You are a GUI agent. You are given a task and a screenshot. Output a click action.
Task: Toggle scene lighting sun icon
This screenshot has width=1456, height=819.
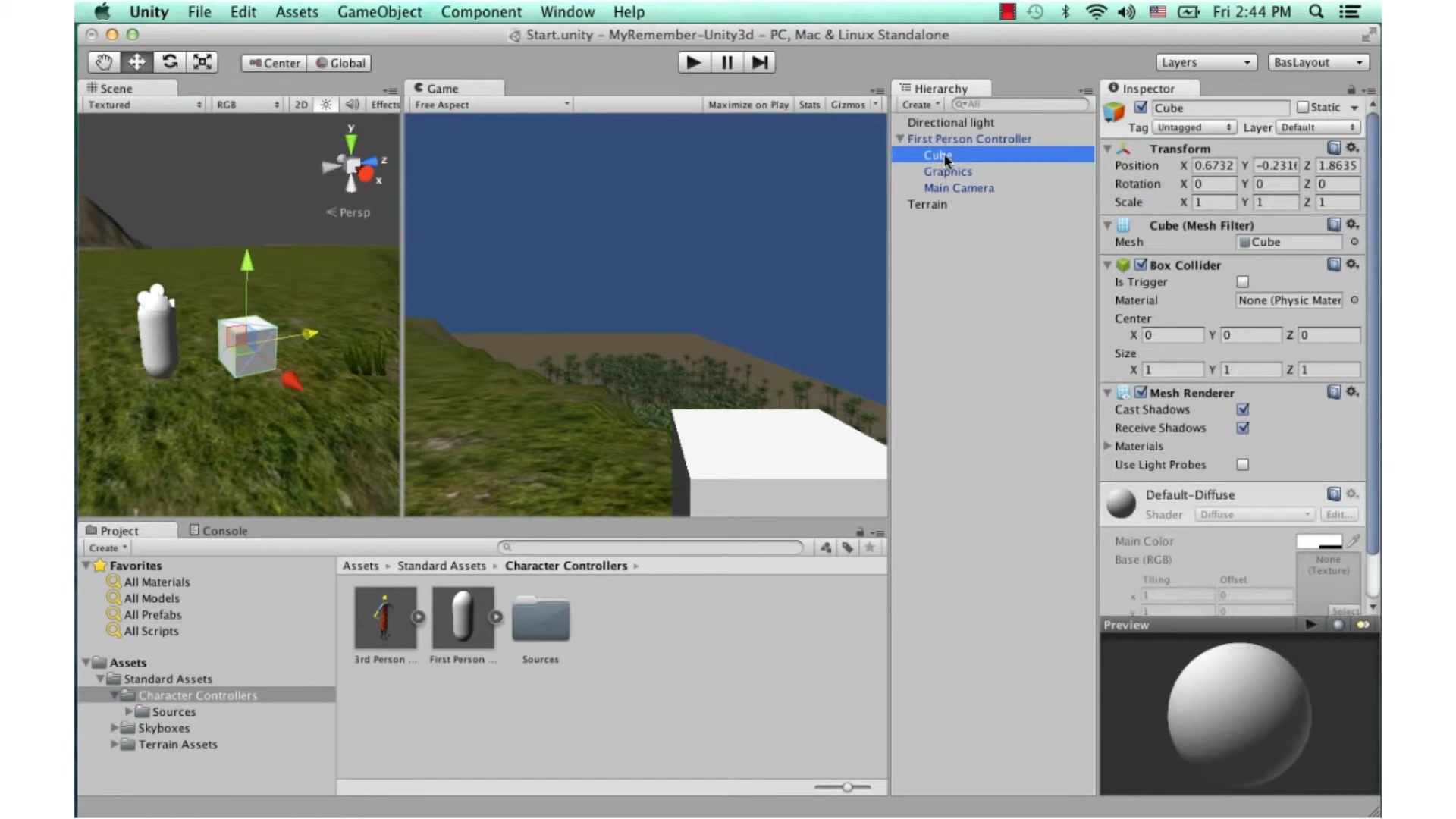326,105
